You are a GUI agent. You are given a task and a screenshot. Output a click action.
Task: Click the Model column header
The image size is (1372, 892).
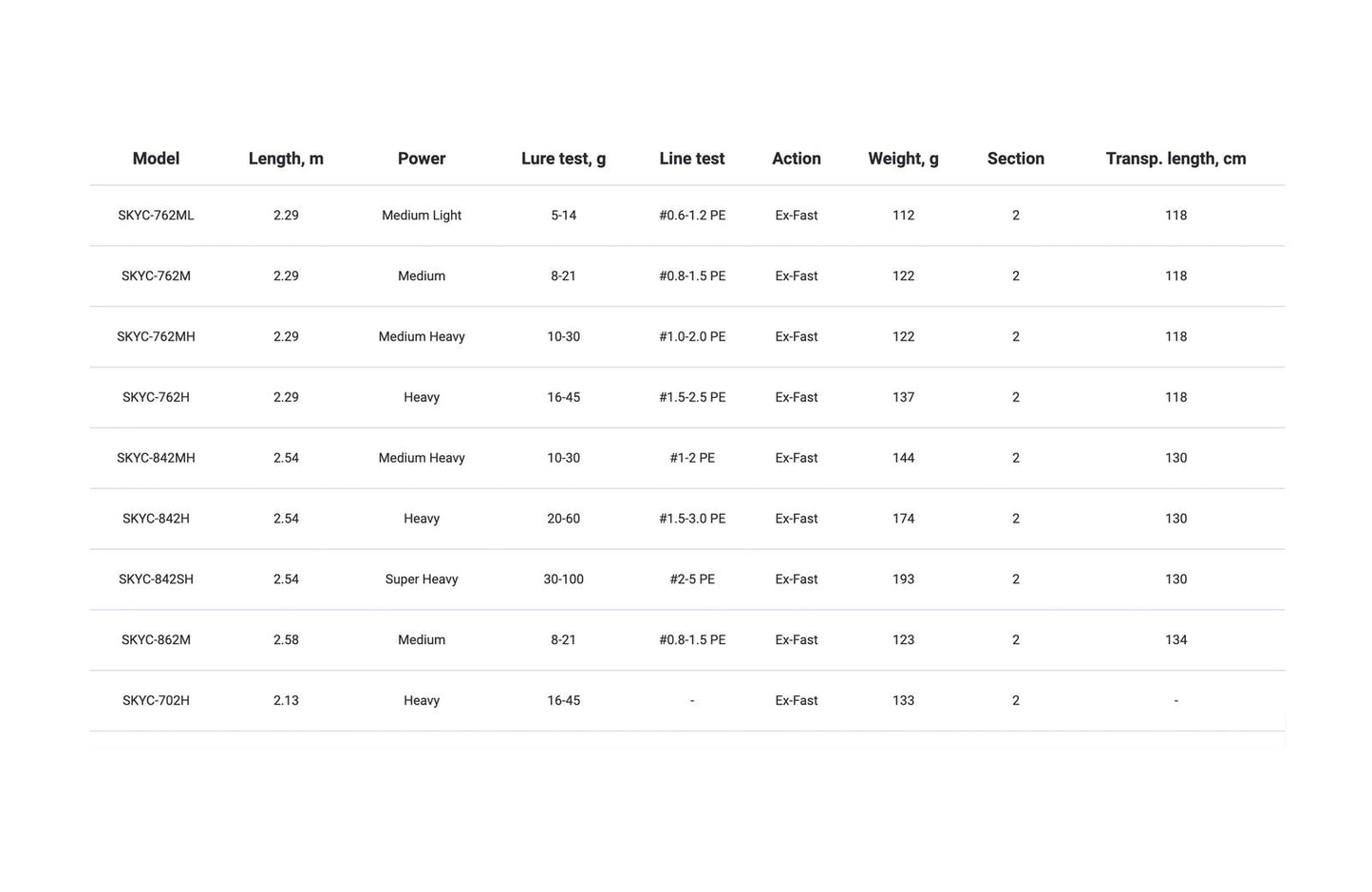(156, 159)
